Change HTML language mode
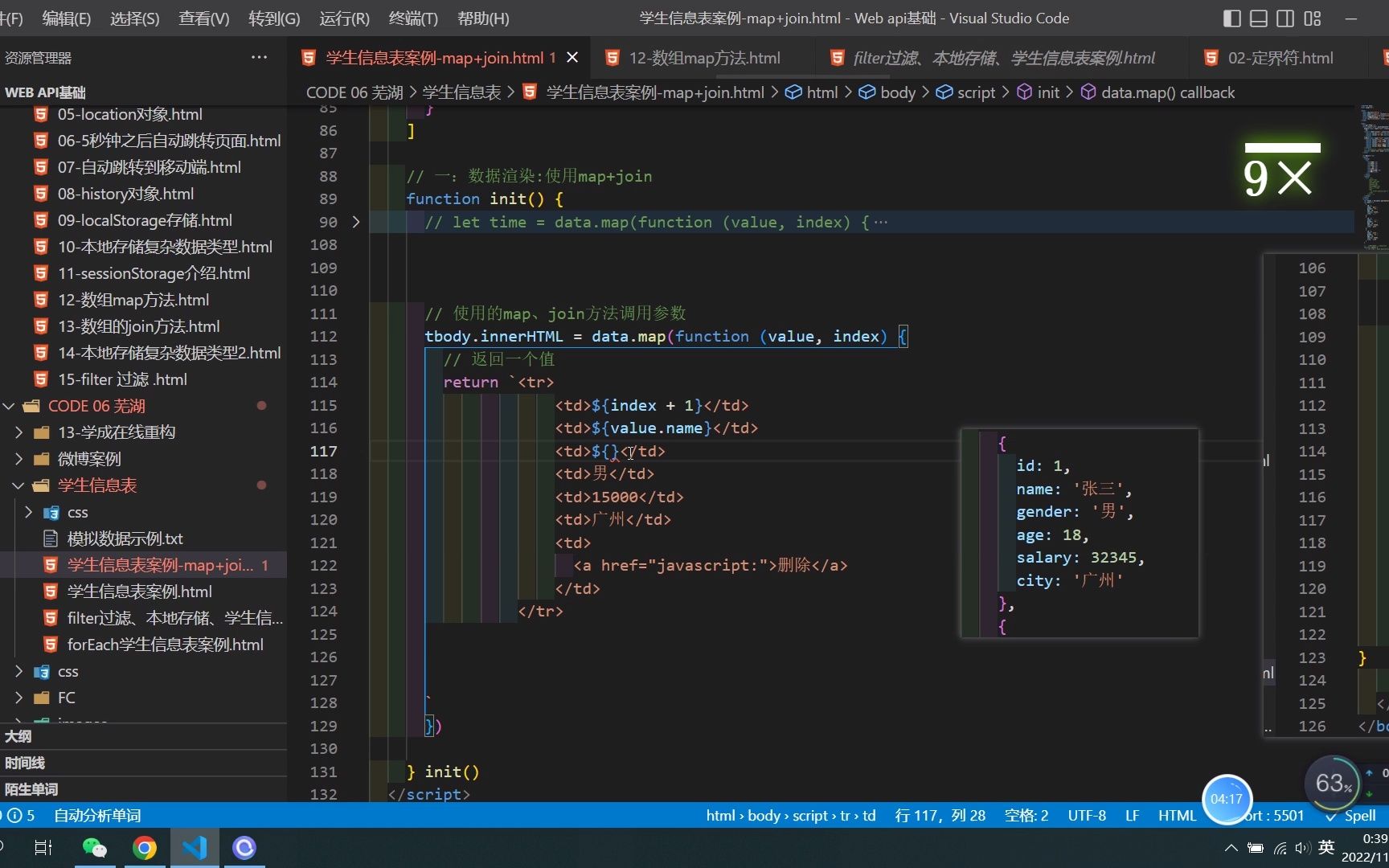Viewport: 1389px width, 868px height. [1177, 815]
